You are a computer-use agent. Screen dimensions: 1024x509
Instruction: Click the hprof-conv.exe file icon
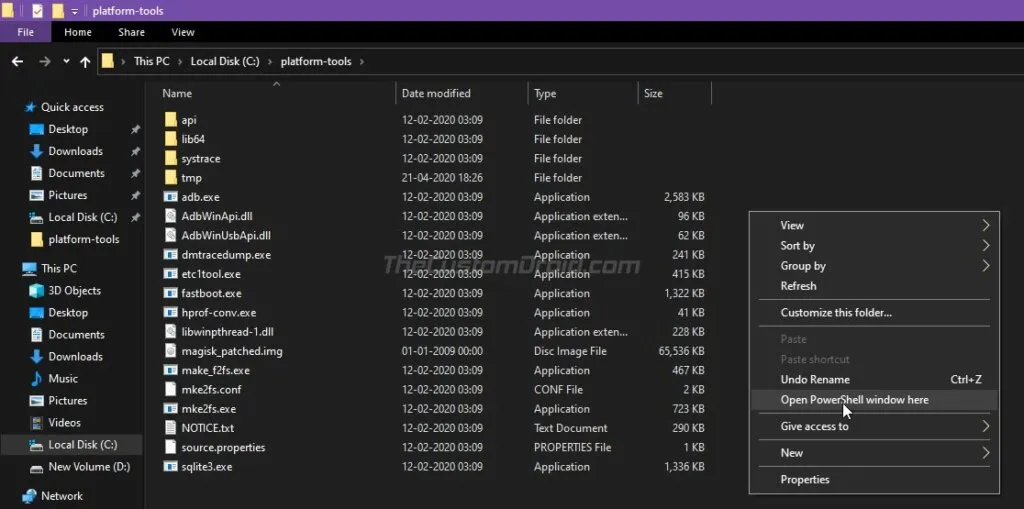tap(170, 313)
